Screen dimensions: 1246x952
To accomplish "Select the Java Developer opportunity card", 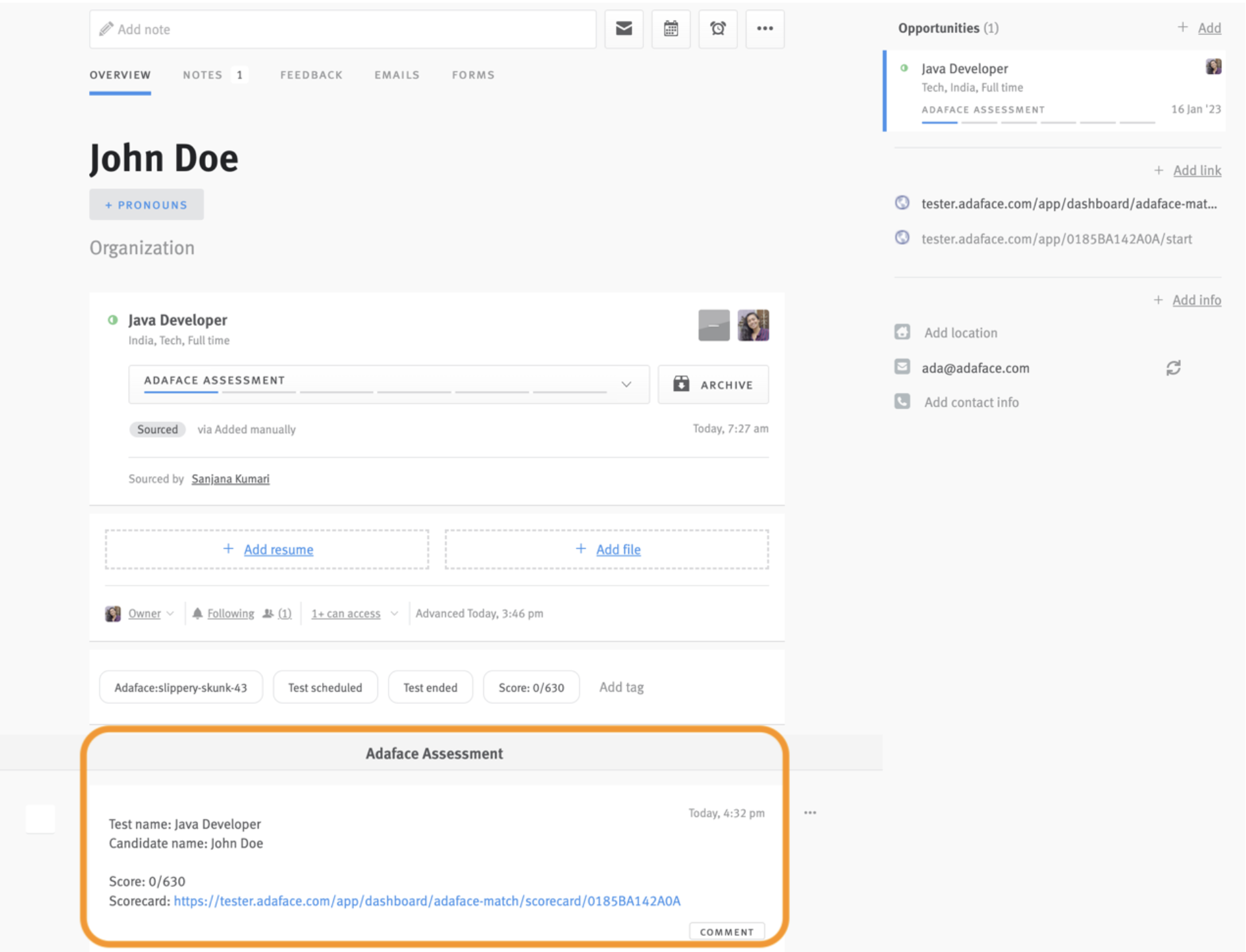I will [1055, 90].
